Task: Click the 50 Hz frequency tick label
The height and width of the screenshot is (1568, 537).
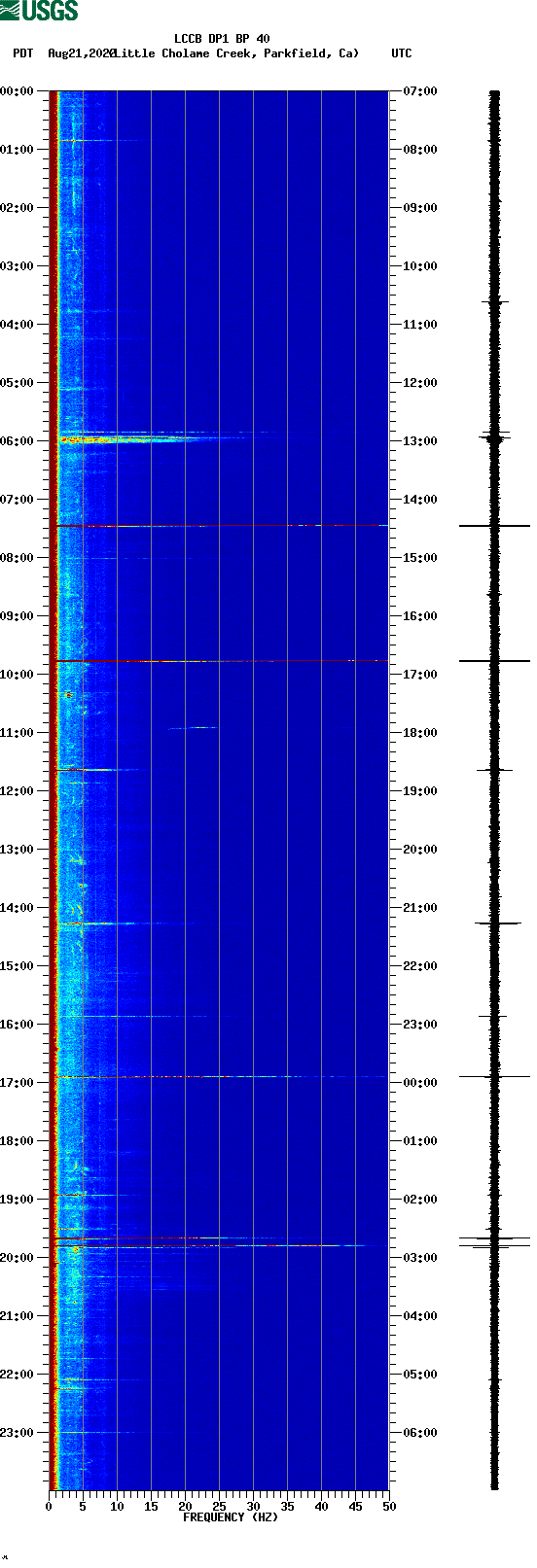Action: [x=388, y=1508]
